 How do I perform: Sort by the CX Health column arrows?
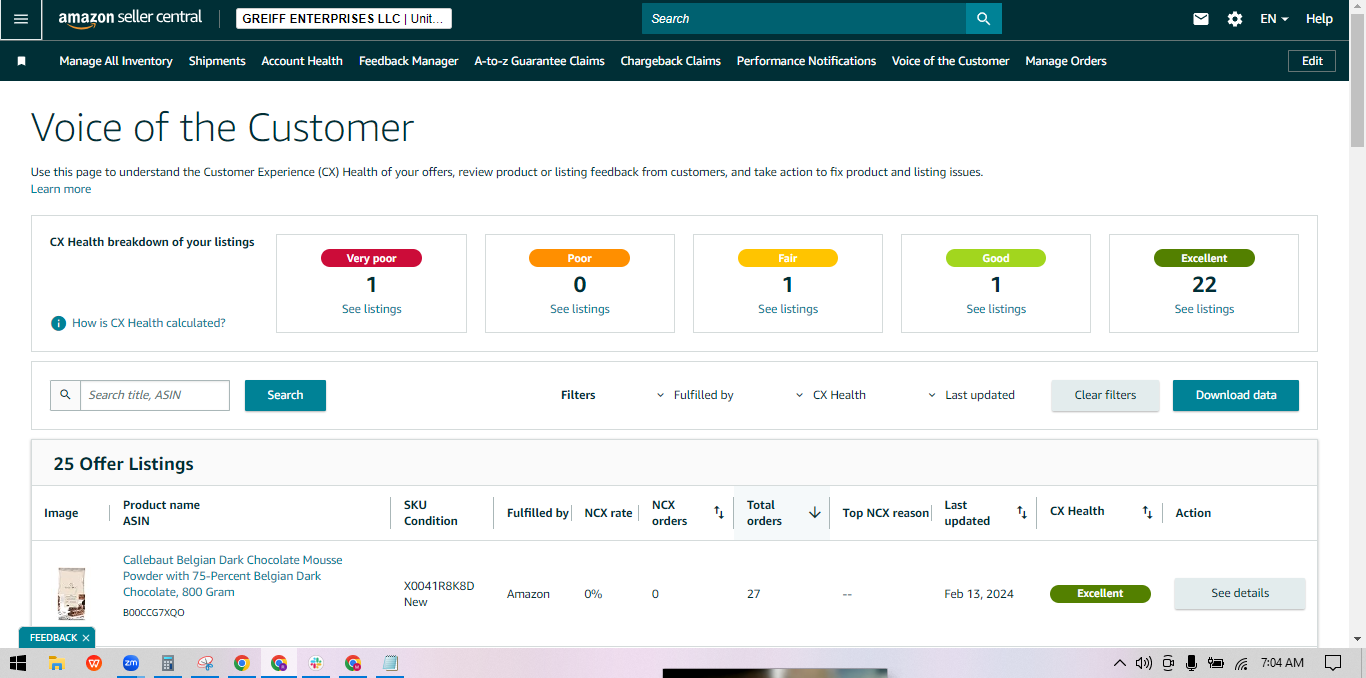pyautogui.click(x=1148, y=513)
